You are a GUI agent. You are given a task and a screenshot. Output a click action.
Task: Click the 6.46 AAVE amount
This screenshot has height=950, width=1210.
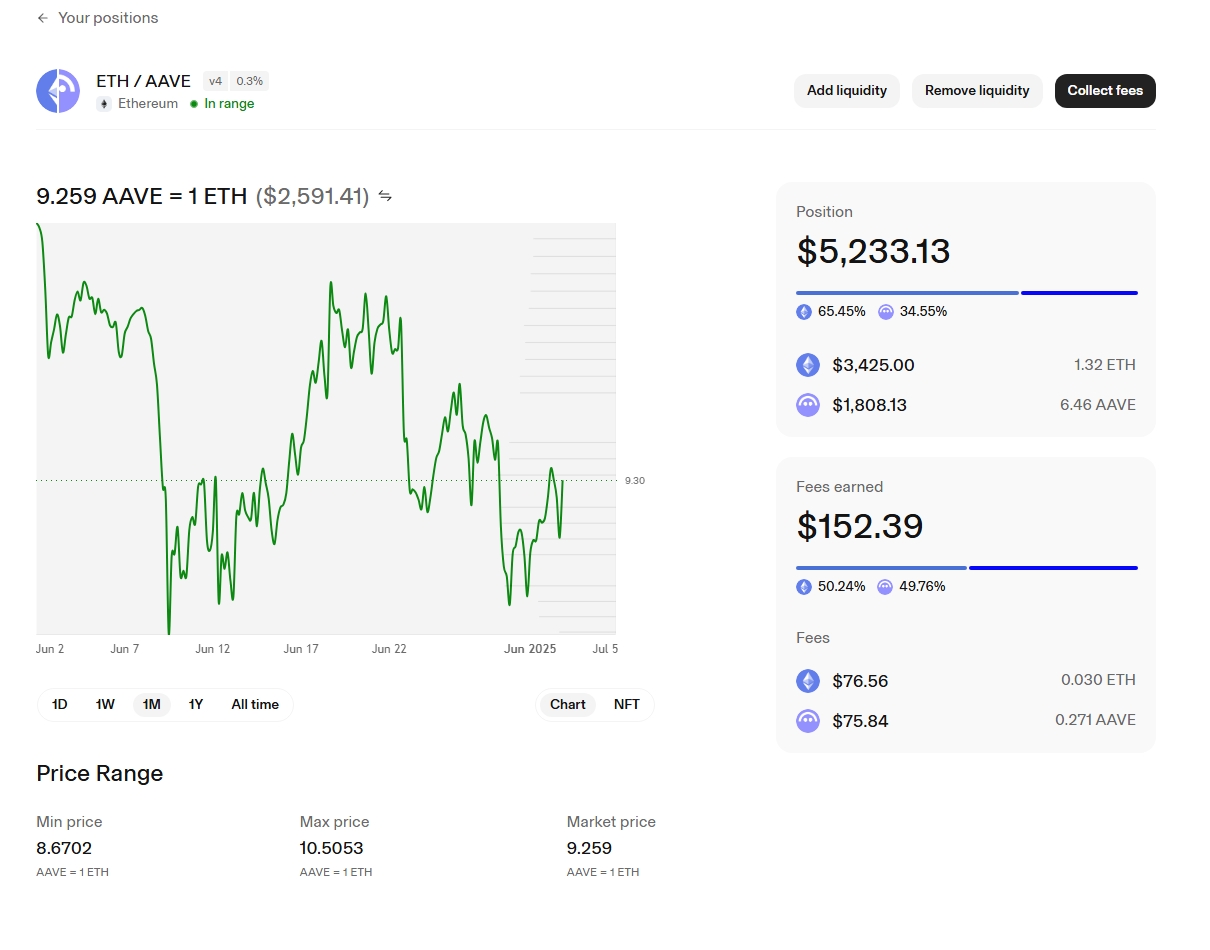point(1098,405)
